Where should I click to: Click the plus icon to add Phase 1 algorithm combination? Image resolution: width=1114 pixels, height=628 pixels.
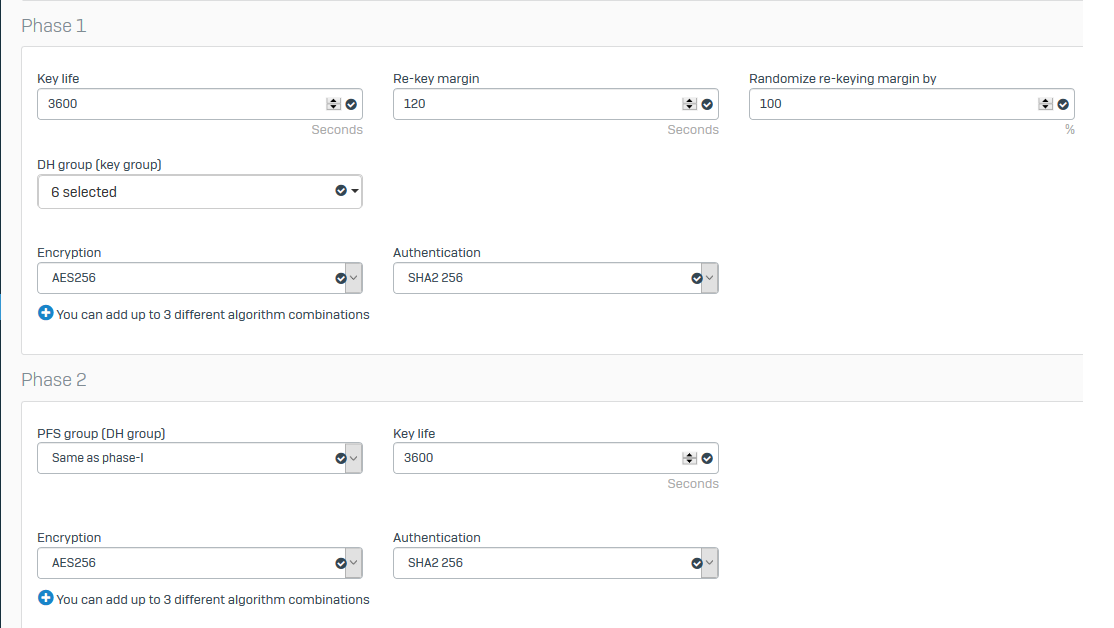[x=45, y=313]
